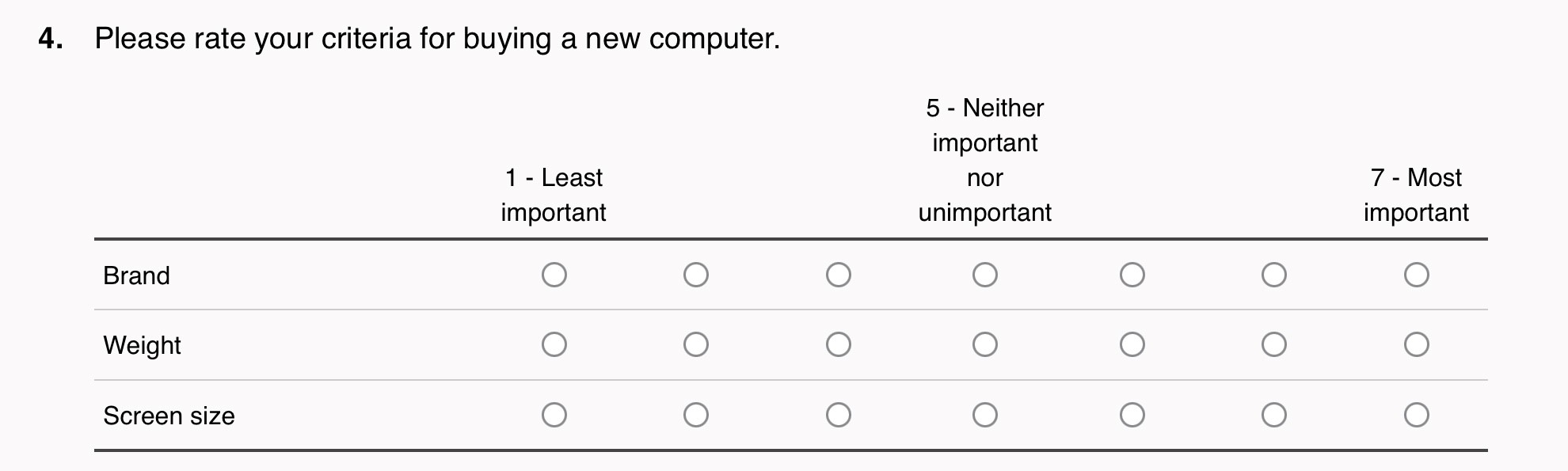Select second radio option in Brand row
The height and width of the screenshot is (471, 1568).
click(x=696, y=275)
